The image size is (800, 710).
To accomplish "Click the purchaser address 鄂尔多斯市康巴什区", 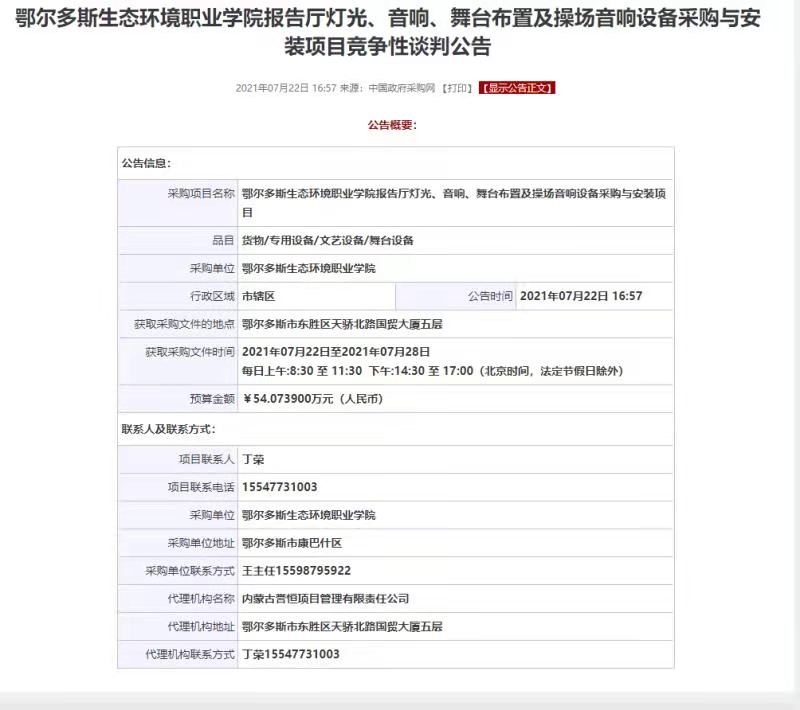I will click(292, 543).
